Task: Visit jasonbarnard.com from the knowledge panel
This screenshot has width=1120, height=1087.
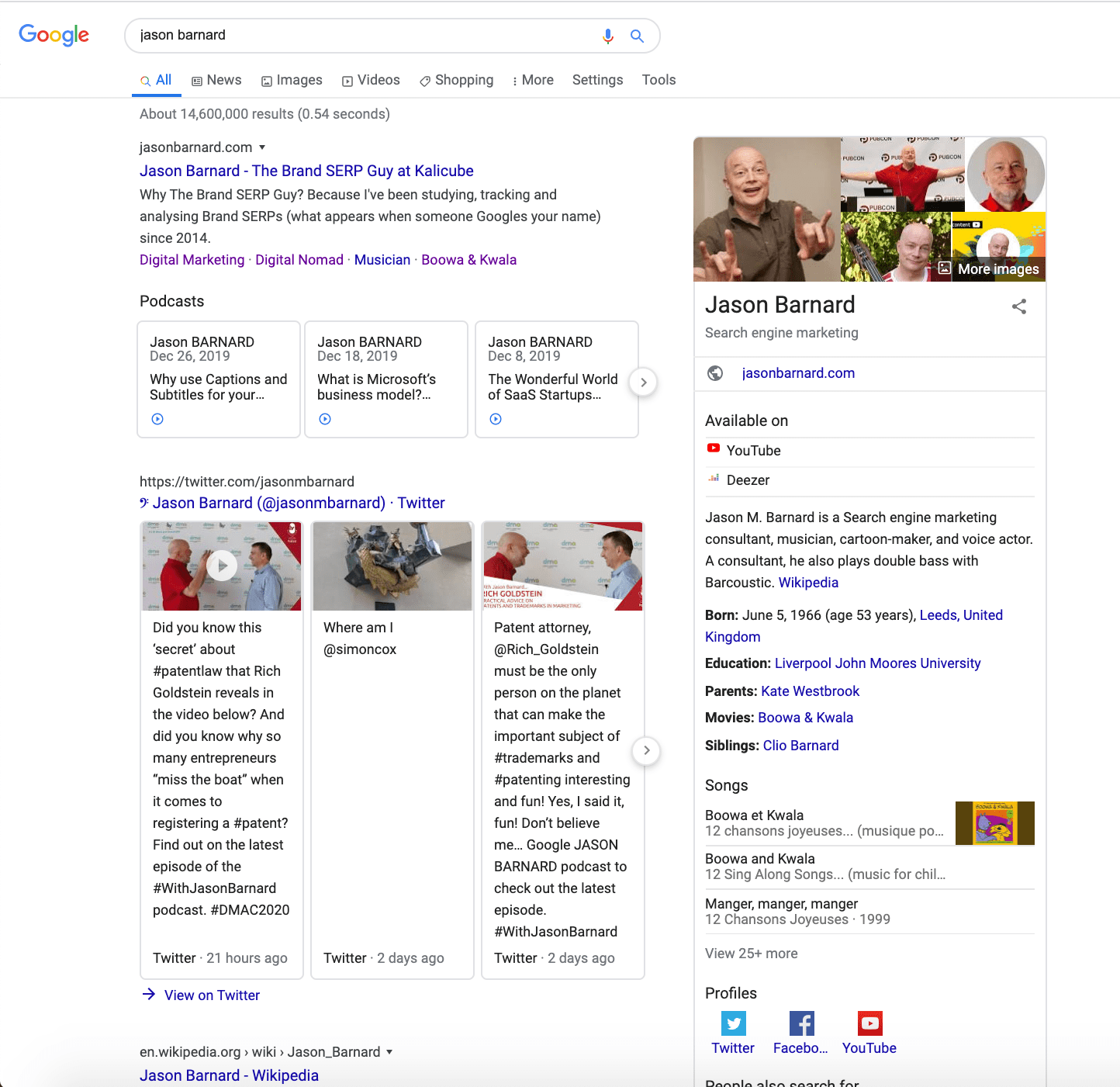Action: coord(798,373)
